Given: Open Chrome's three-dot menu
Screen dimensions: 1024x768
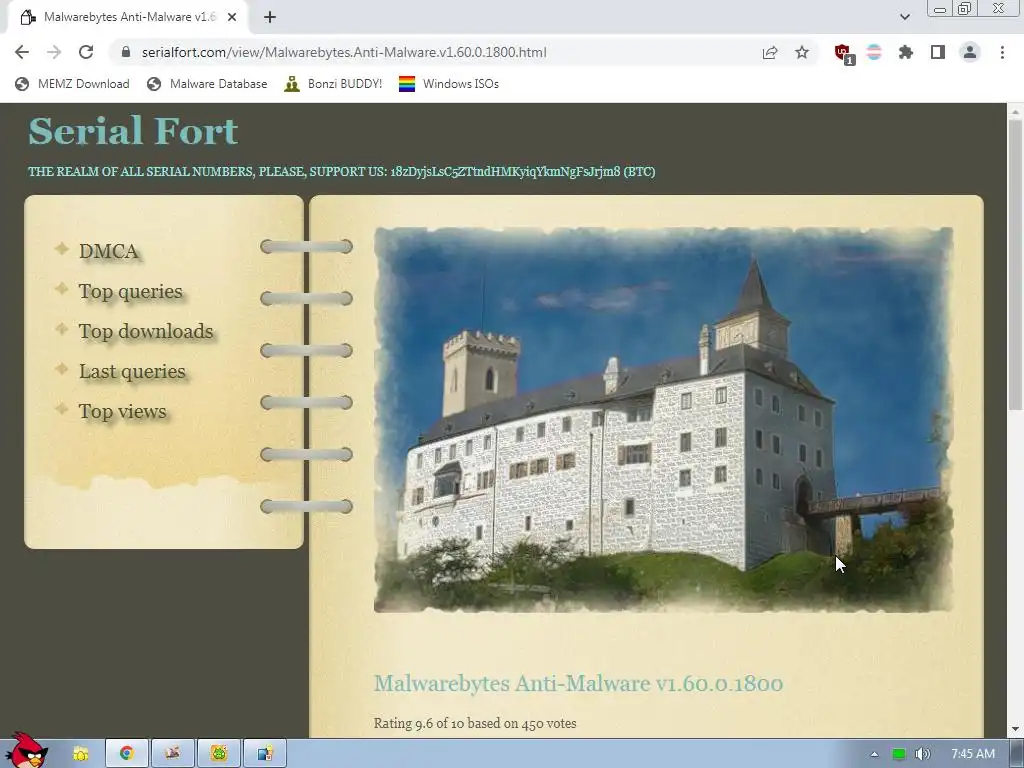Looking at the screenshot, I should coord(1002,52).
